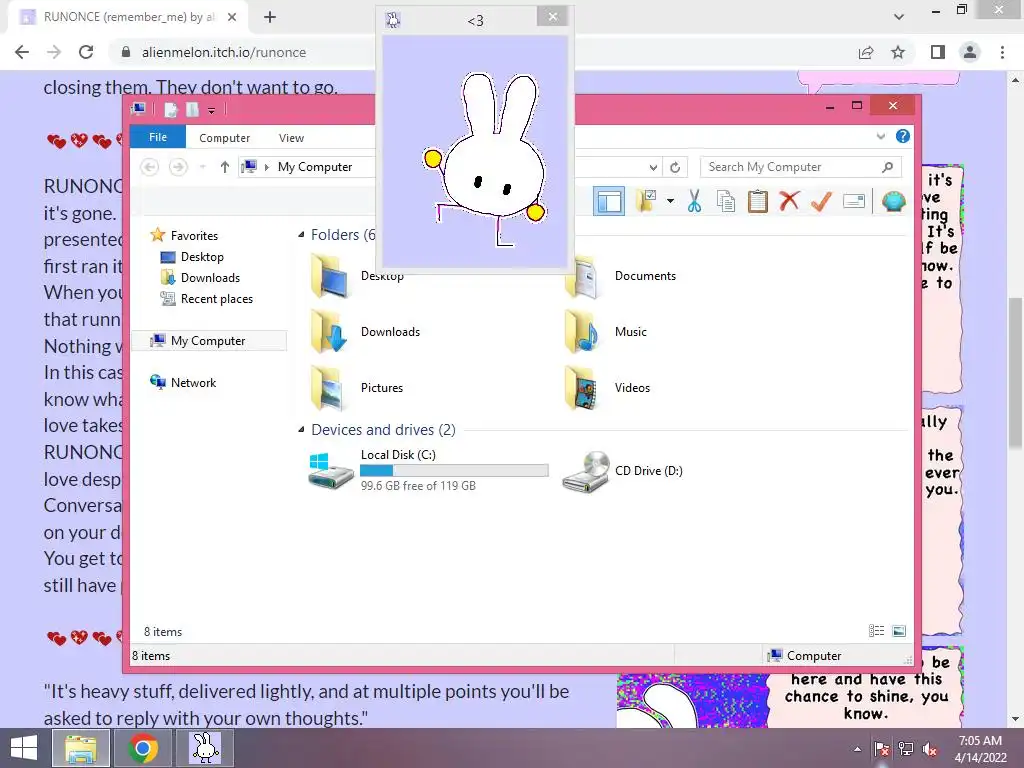This screenshot has height=768, width=1024.
Task: Switch to large icons view in status bar
Action: pos(899,631)
